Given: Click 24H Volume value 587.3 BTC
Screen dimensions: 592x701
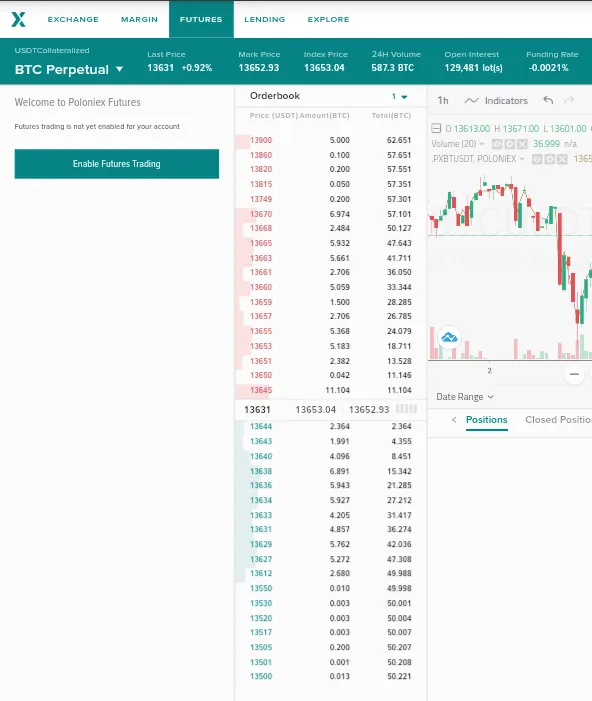Looking at the screenshot, I should click(x=393, y=68).
